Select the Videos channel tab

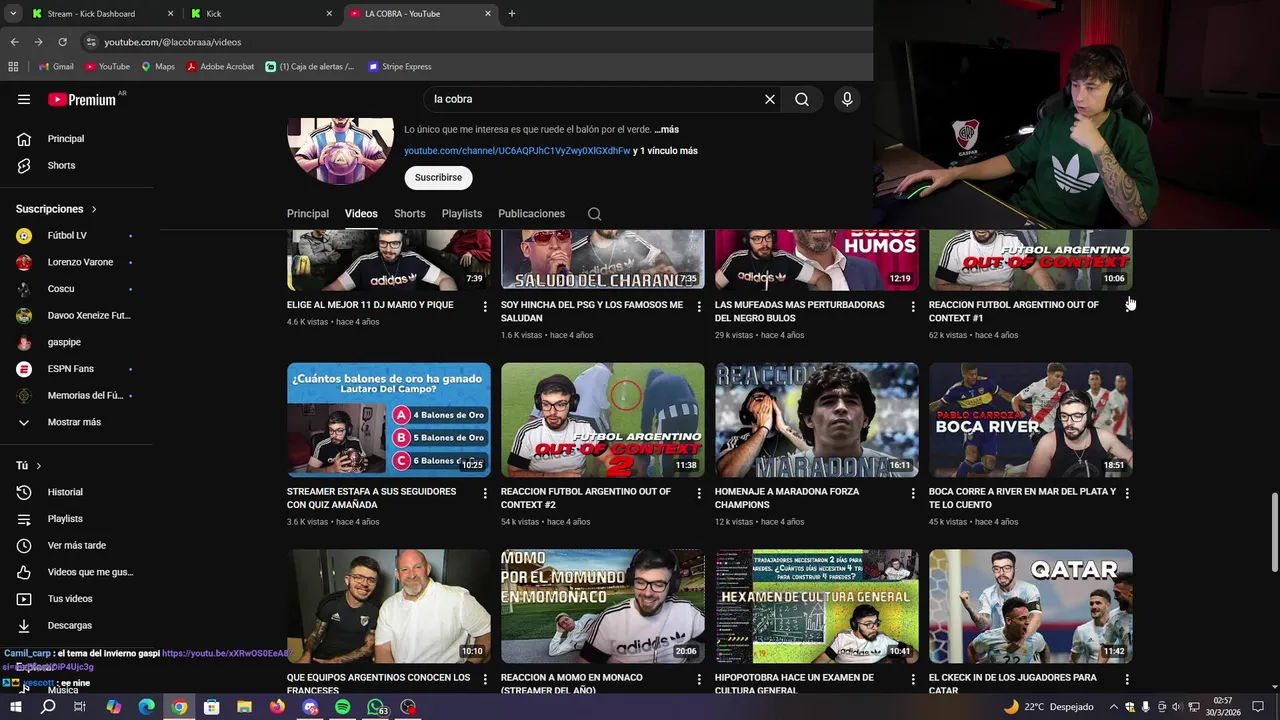pyautogui.click(x=361, y=214)
